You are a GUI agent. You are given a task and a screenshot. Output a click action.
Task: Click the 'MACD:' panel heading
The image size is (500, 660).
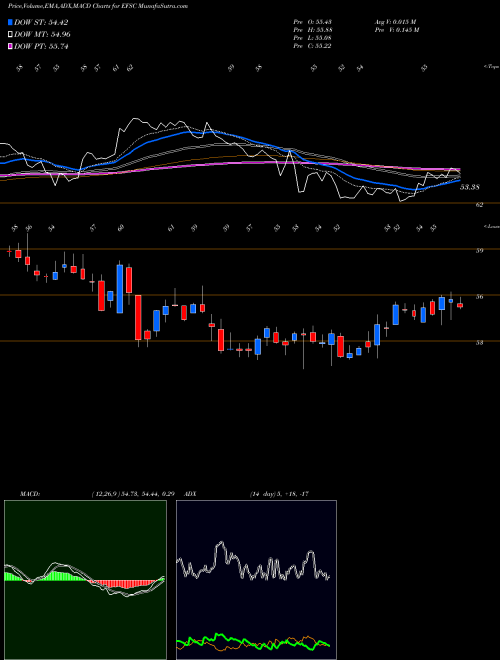(29, 494)
